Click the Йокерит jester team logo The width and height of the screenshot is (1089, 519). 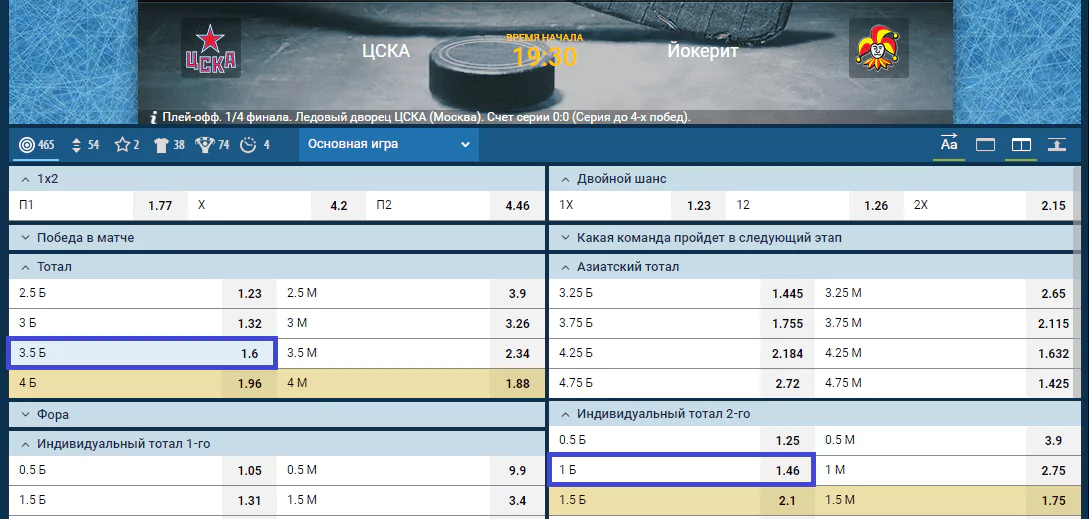tap(879, 48)
